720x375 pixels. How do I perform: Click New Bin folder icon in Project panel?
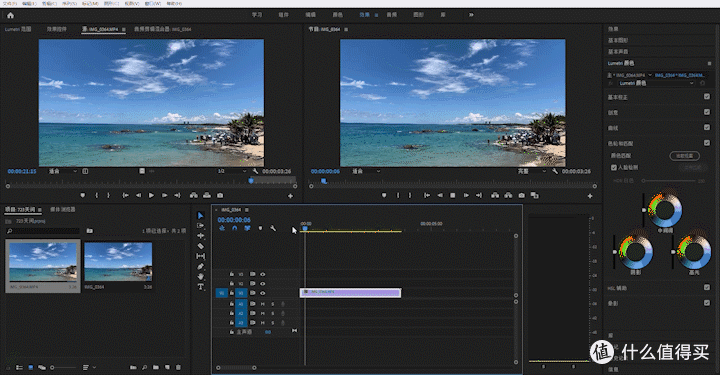(156, 367)
